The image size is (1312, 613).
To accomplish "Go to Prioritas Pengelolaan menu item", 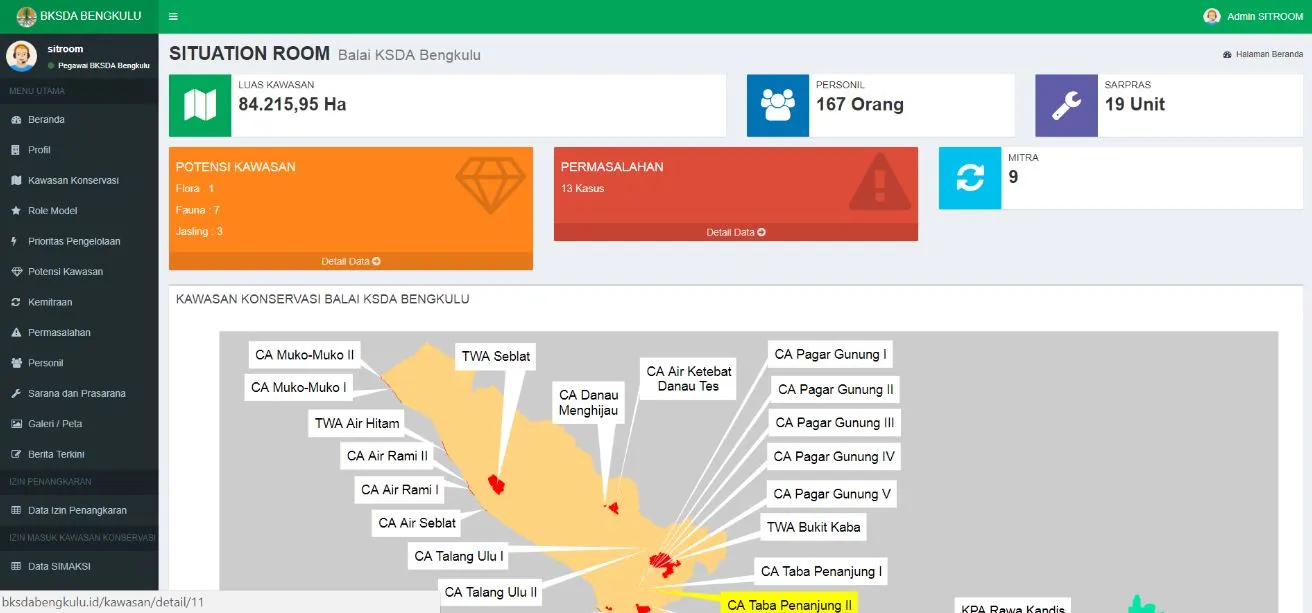I will pos(74,241).
